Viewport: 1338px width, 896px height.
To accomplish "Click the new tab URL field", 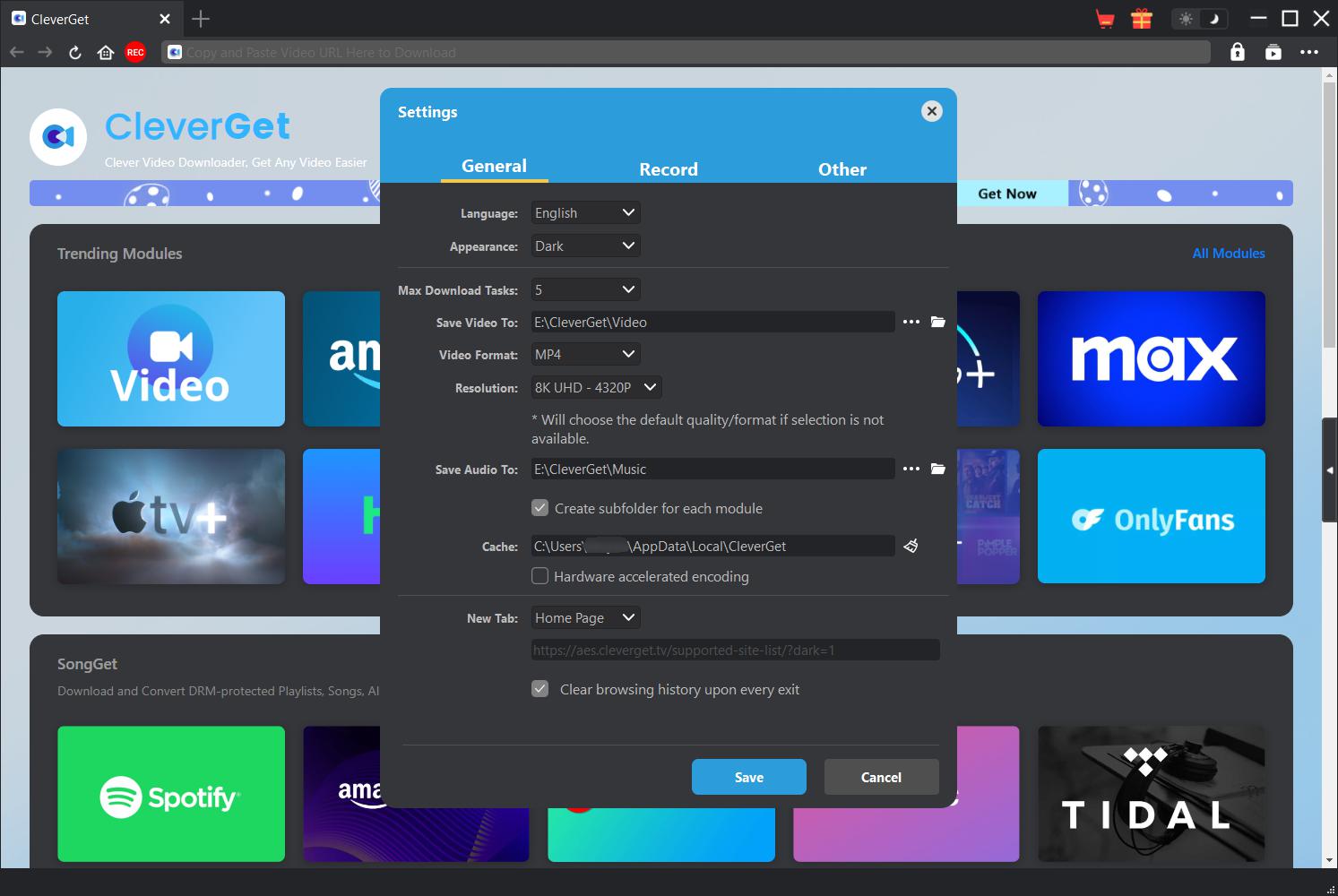I will click(x=735, y=650).
